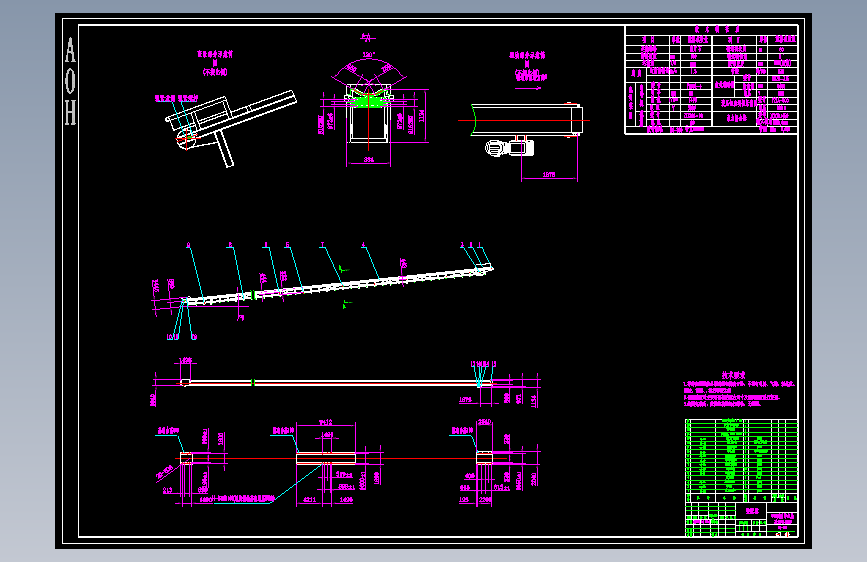The height and width of the screenshot is (562, 867).
Task: Click the magenta direction arrow under head view title
Action: pos(531,87)
